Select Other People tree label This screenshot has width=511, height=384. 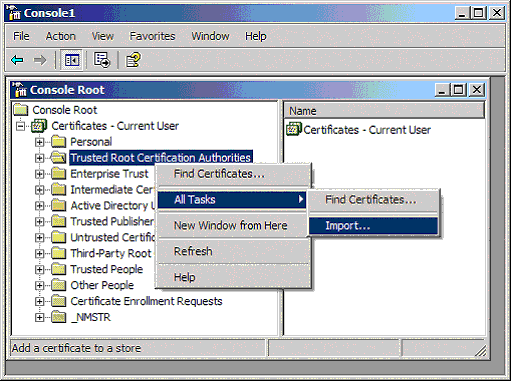(102, 285)
